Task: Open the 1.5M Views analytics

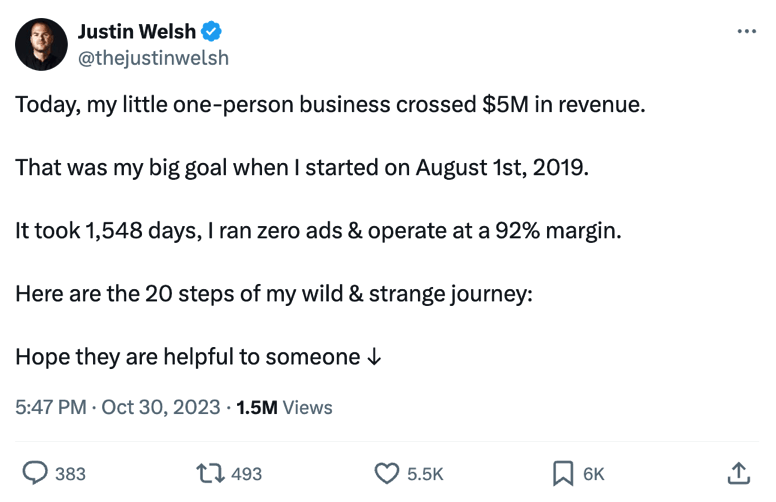Action: (x=284, y=407)
